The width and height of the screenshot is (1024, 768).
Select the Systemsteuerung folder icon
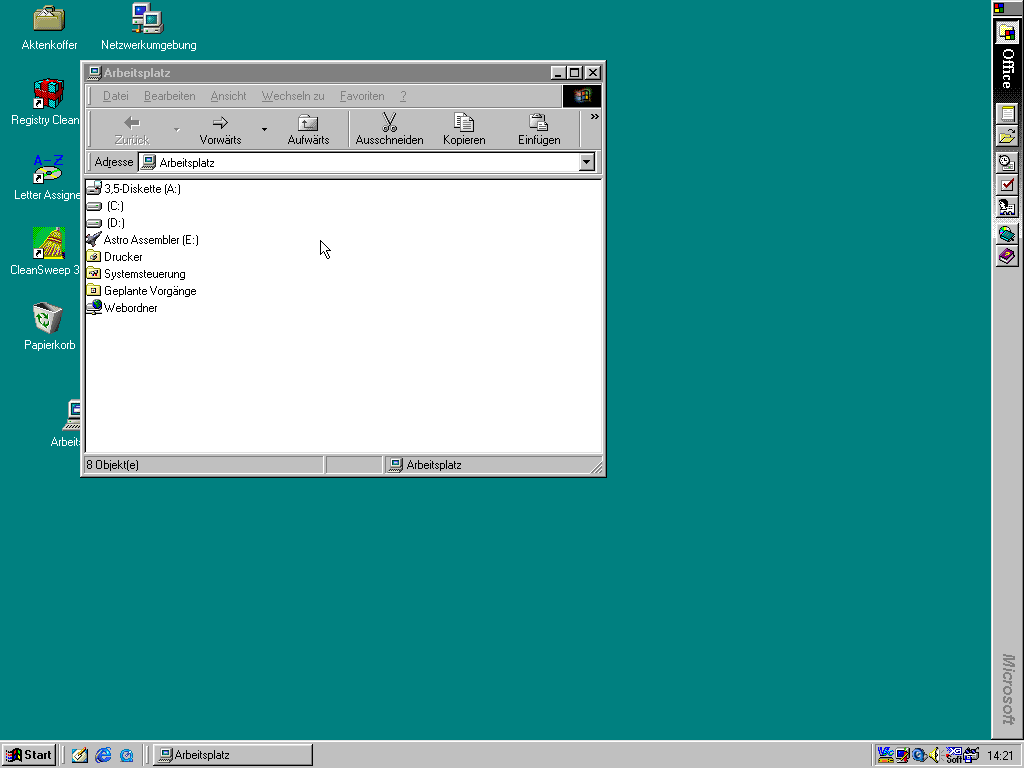click(x=94, y=274)
